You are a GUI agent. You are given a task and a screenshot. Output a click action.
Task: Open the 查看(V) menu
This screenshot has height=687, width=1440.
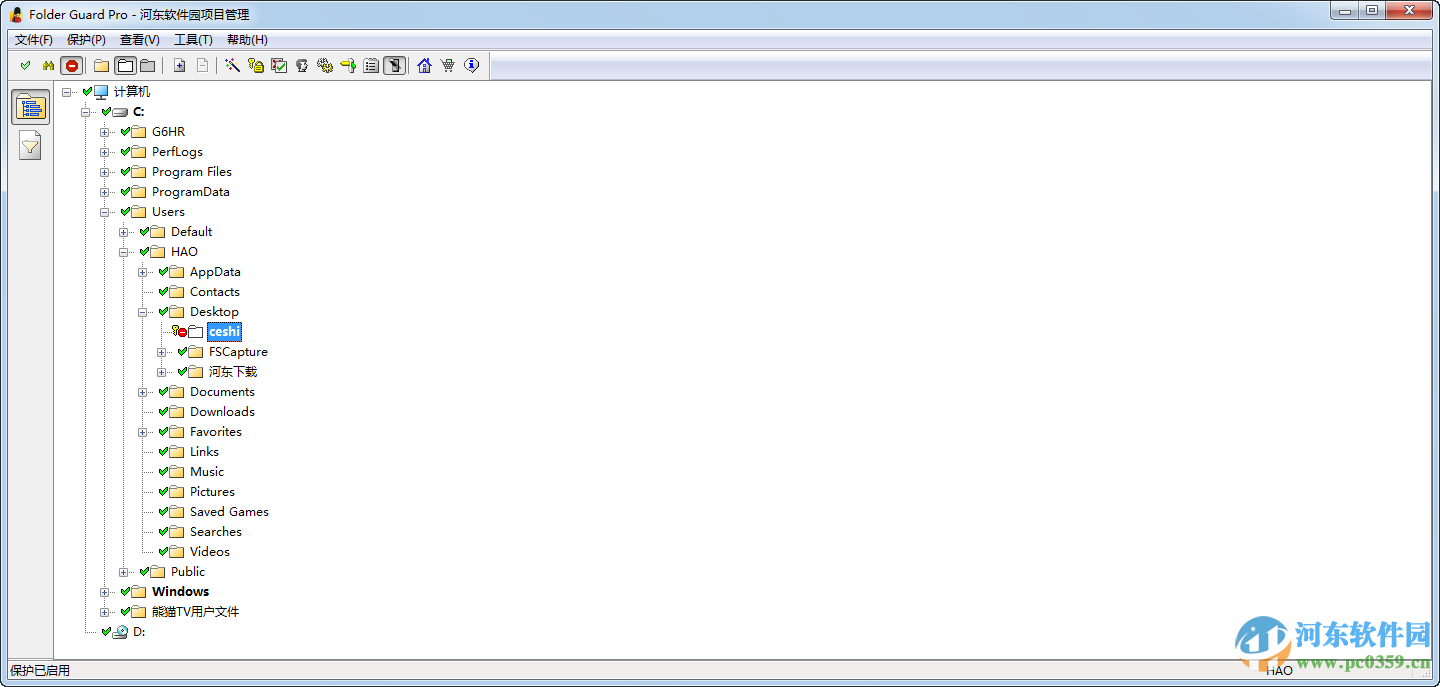140,40
